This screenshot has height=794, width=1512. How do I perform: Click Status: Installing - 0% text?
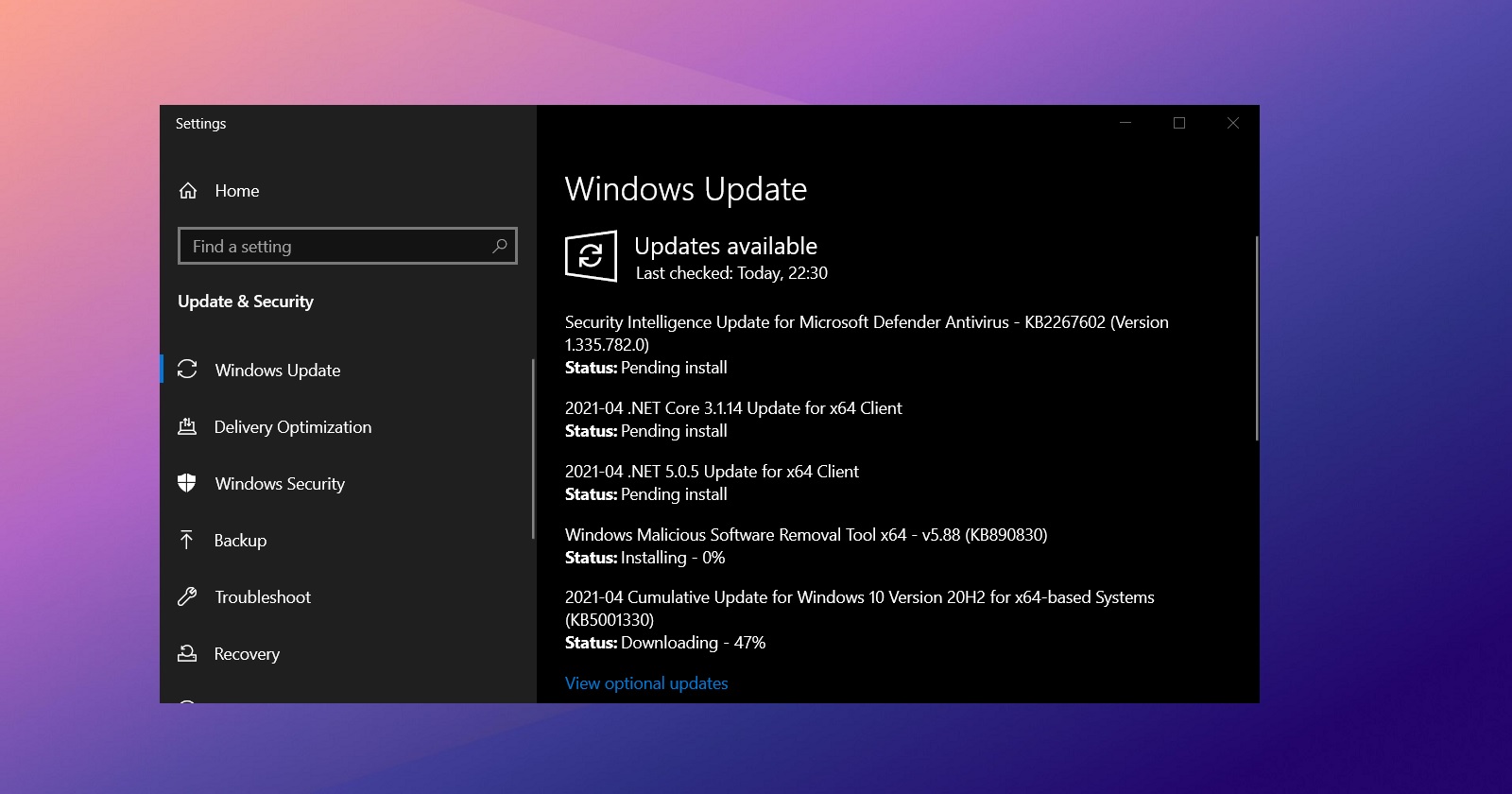point(645,558)
